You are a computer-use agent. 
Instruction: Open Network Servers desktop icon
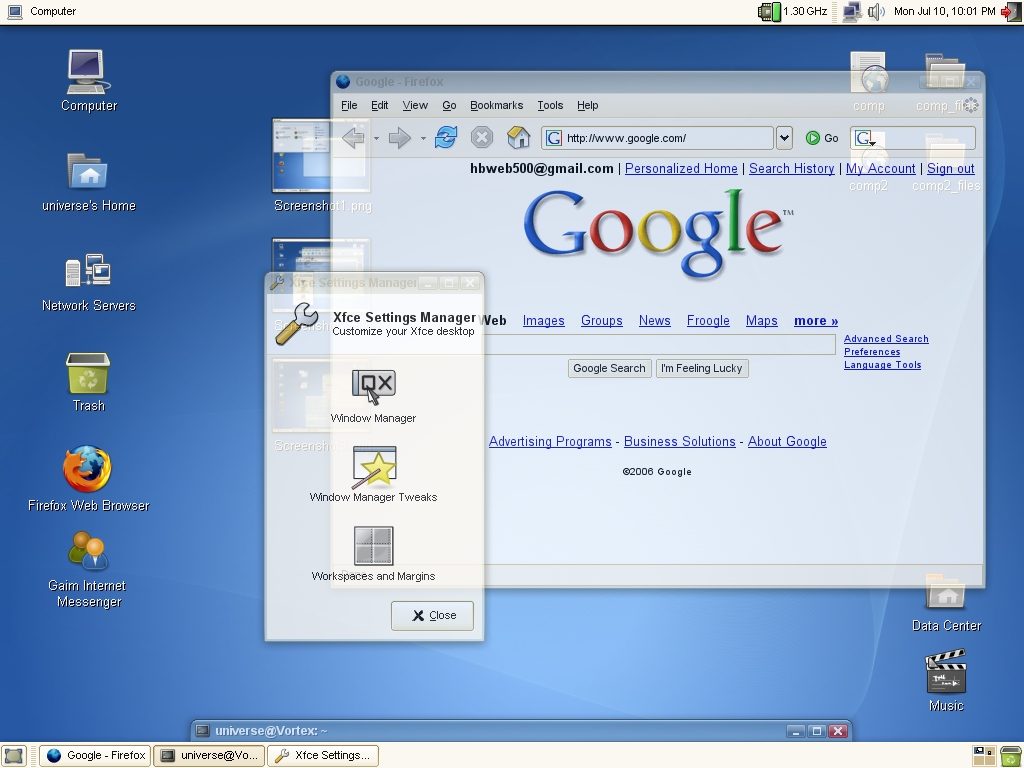pyautogui.click(x=88, y=282)
